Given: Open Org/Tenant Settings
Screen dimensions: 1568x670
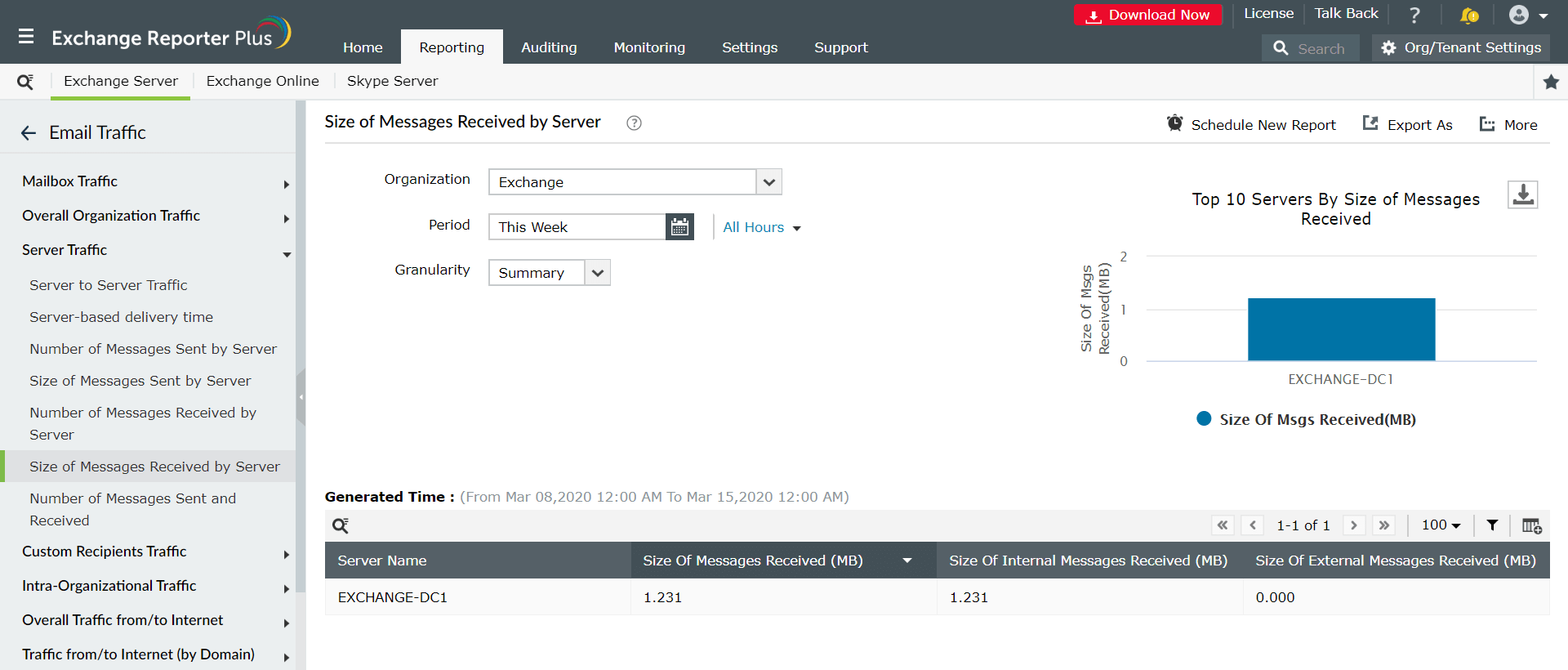Looking at the screenshot, I should (1461, 48).
